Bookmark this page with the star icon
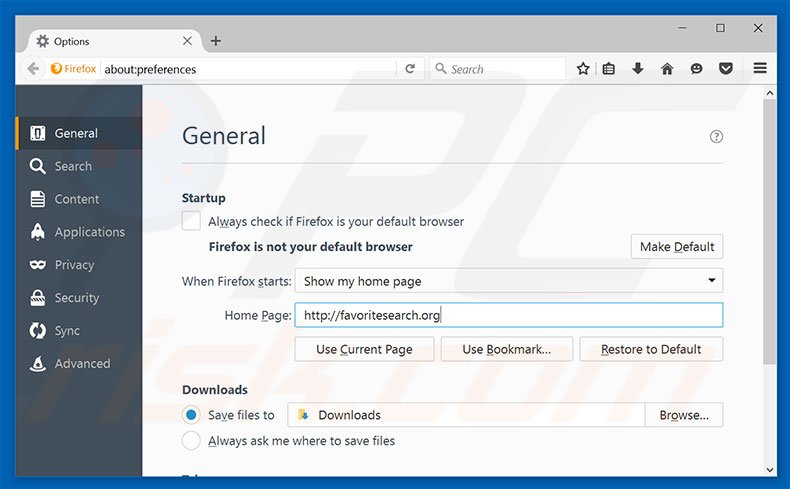The height and width of the screenshot is (489, 790). point(583,68)
